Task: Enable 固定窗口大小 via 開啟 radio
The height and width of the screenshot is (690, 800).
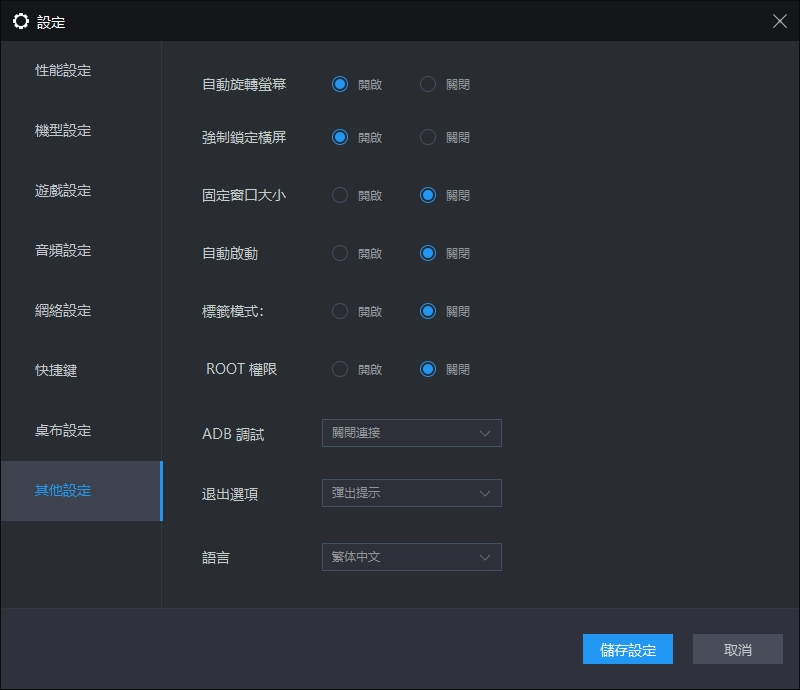Action: [x=340, y=195]
